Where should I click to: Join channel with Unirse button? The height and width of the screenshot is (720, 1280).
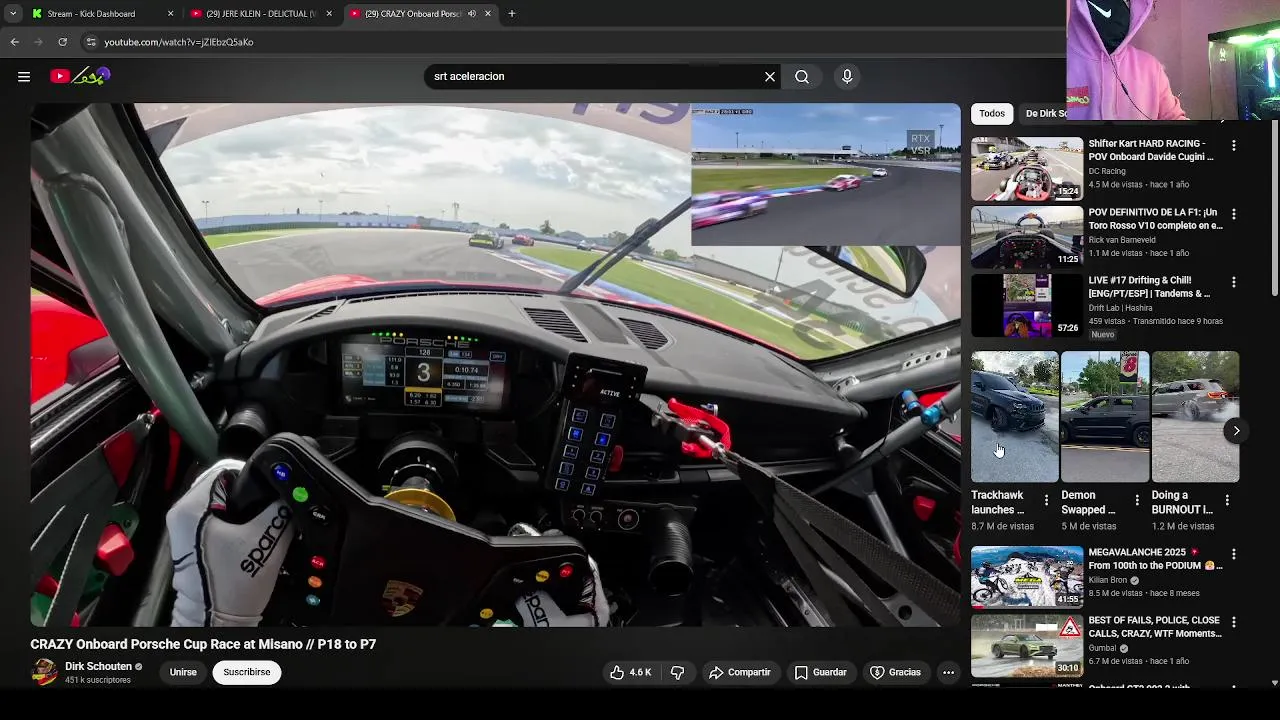pyautogui.click(x=183, y=672)
